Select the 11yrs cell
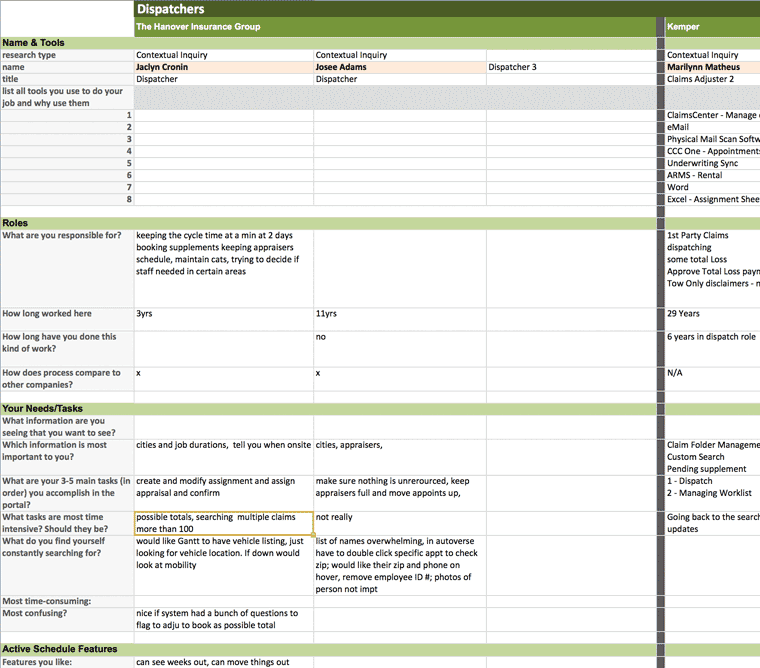The height and width of the screenshot is (668, 760). click(x=400, y=319)
